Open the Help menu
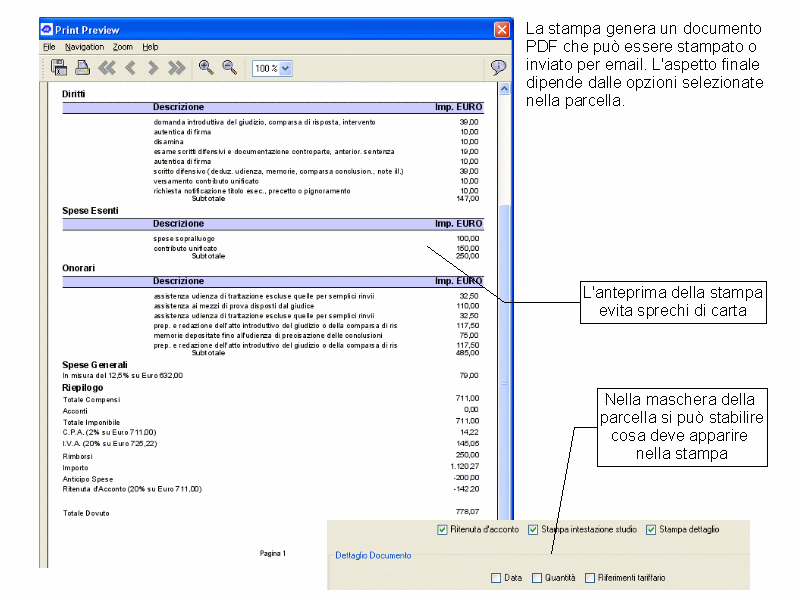Screen dimensions: 800x600 tap(150, 47)
